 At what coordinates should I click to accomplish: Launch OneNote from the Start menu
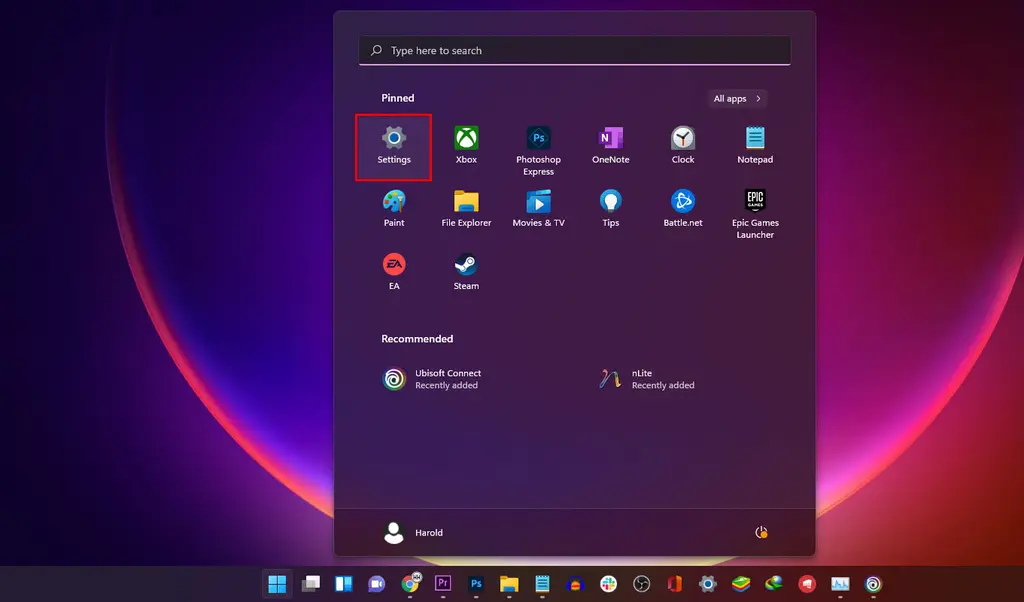[611, 146]
